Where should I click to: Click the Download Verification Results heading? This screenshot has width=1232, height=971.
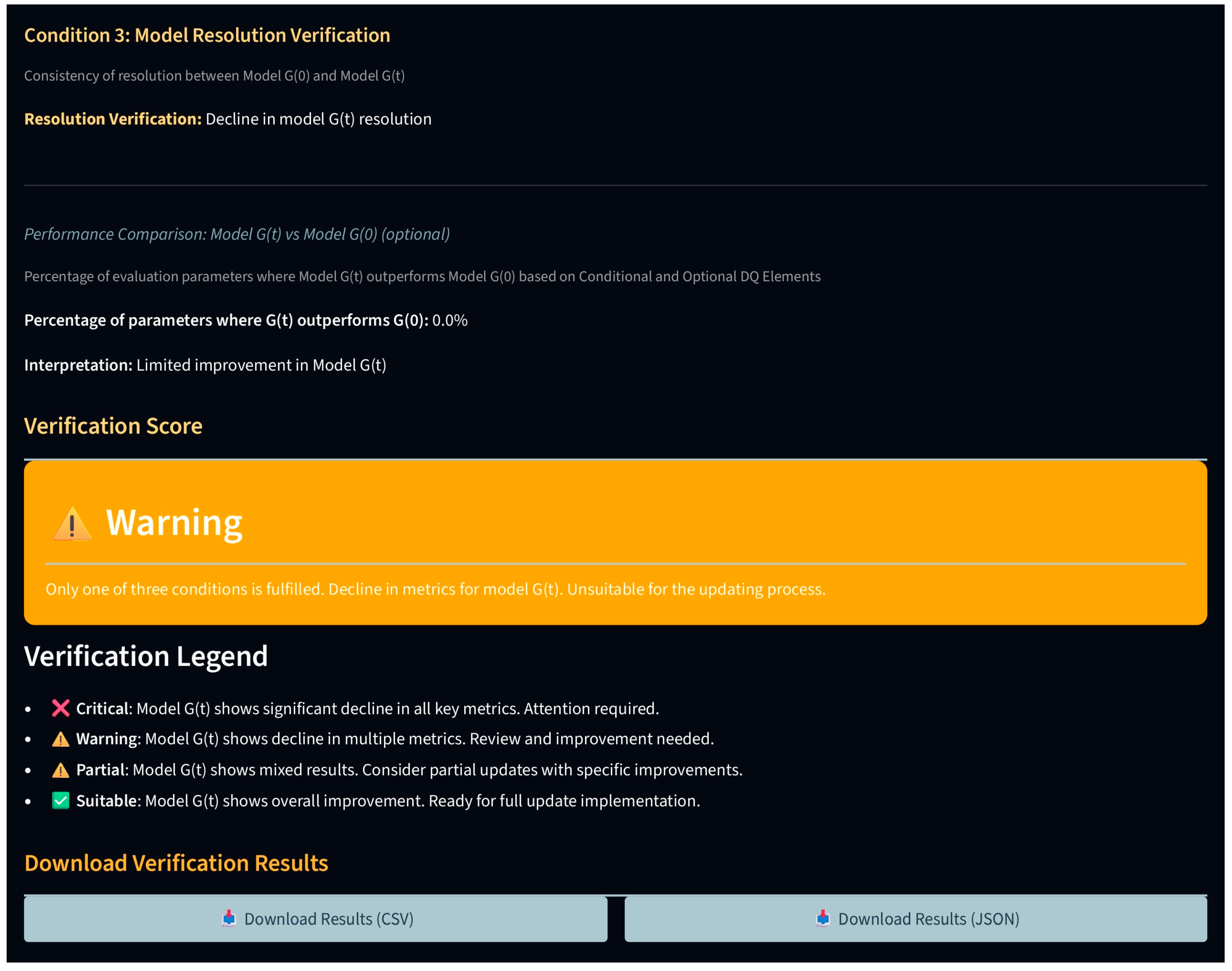[x=176, y=863]
